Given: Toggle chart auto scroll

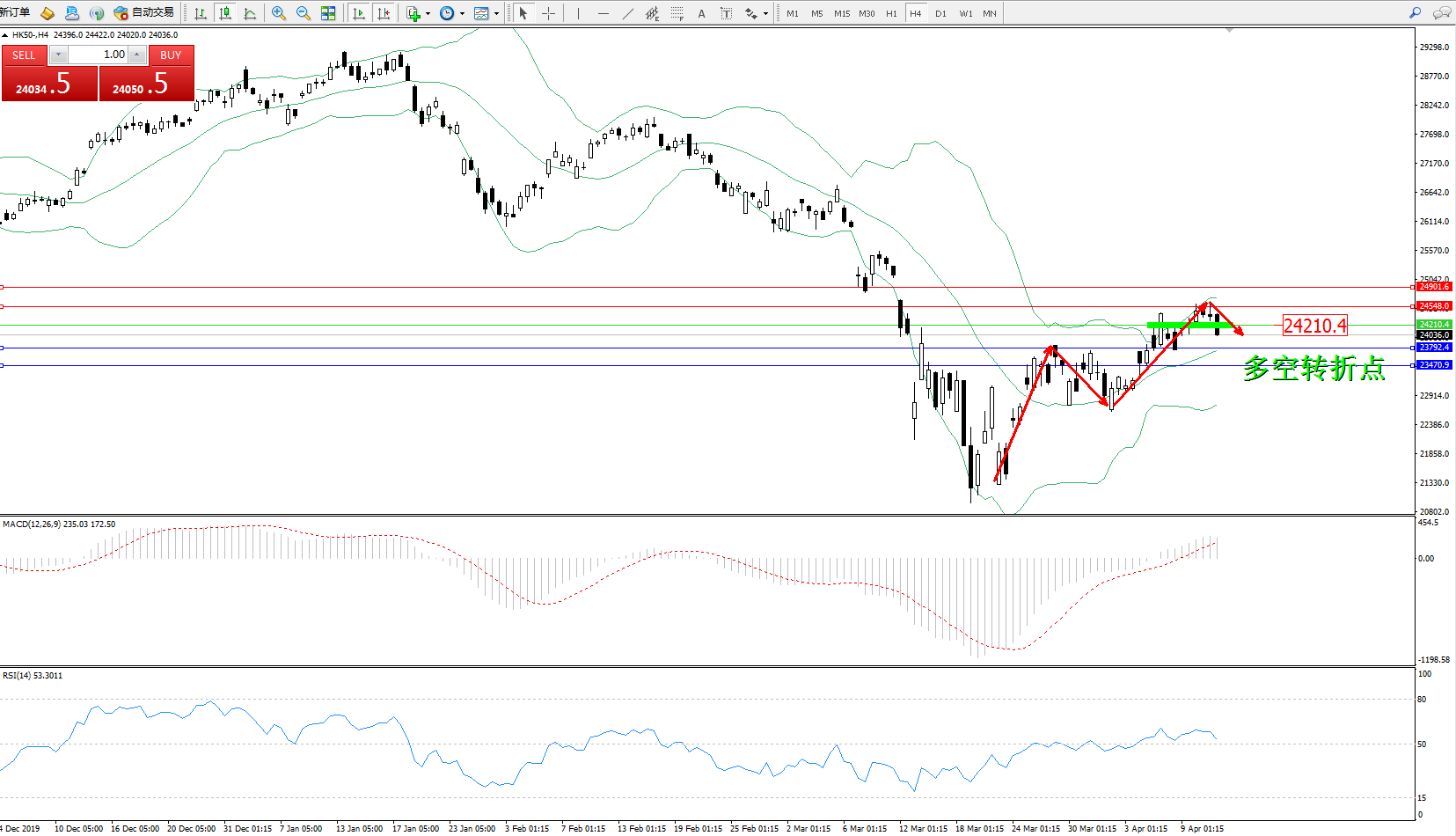Looking at the screenshot, I should [x=359, y=13].
